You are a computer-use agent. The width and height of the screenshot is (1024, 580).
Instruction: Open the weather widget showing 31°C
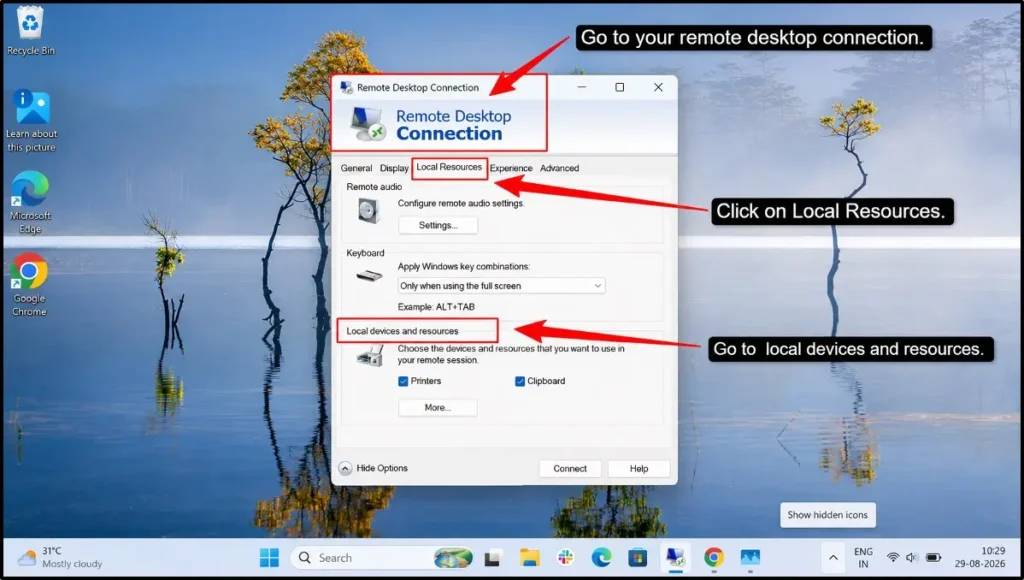(x=60, y=557)
